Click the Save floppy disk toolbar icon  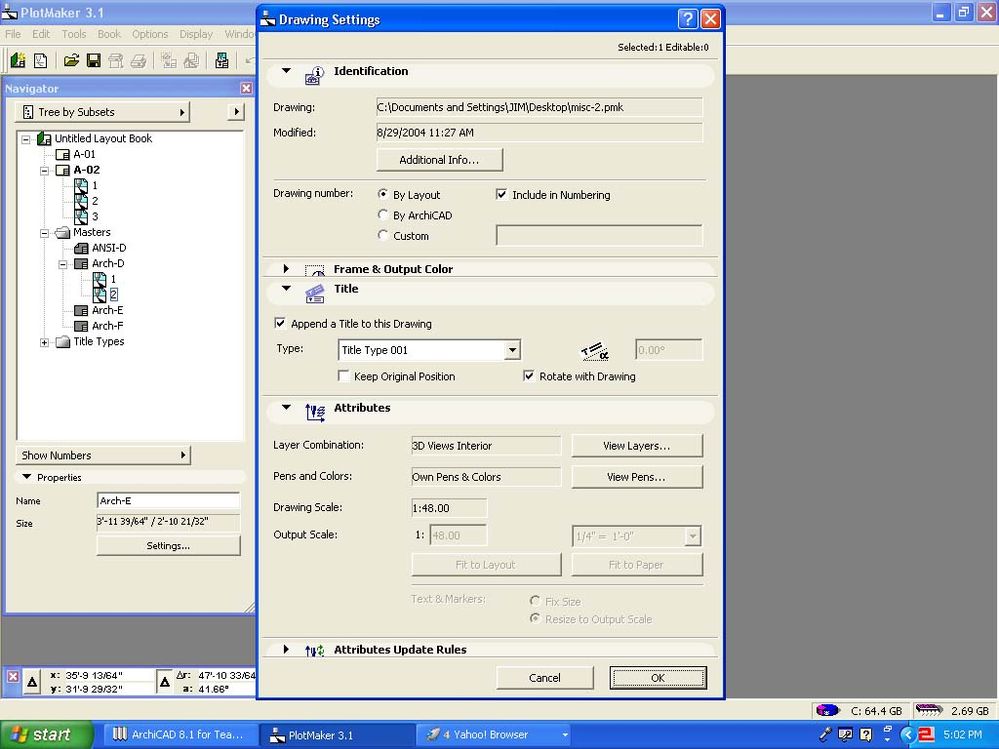point(94,61)
